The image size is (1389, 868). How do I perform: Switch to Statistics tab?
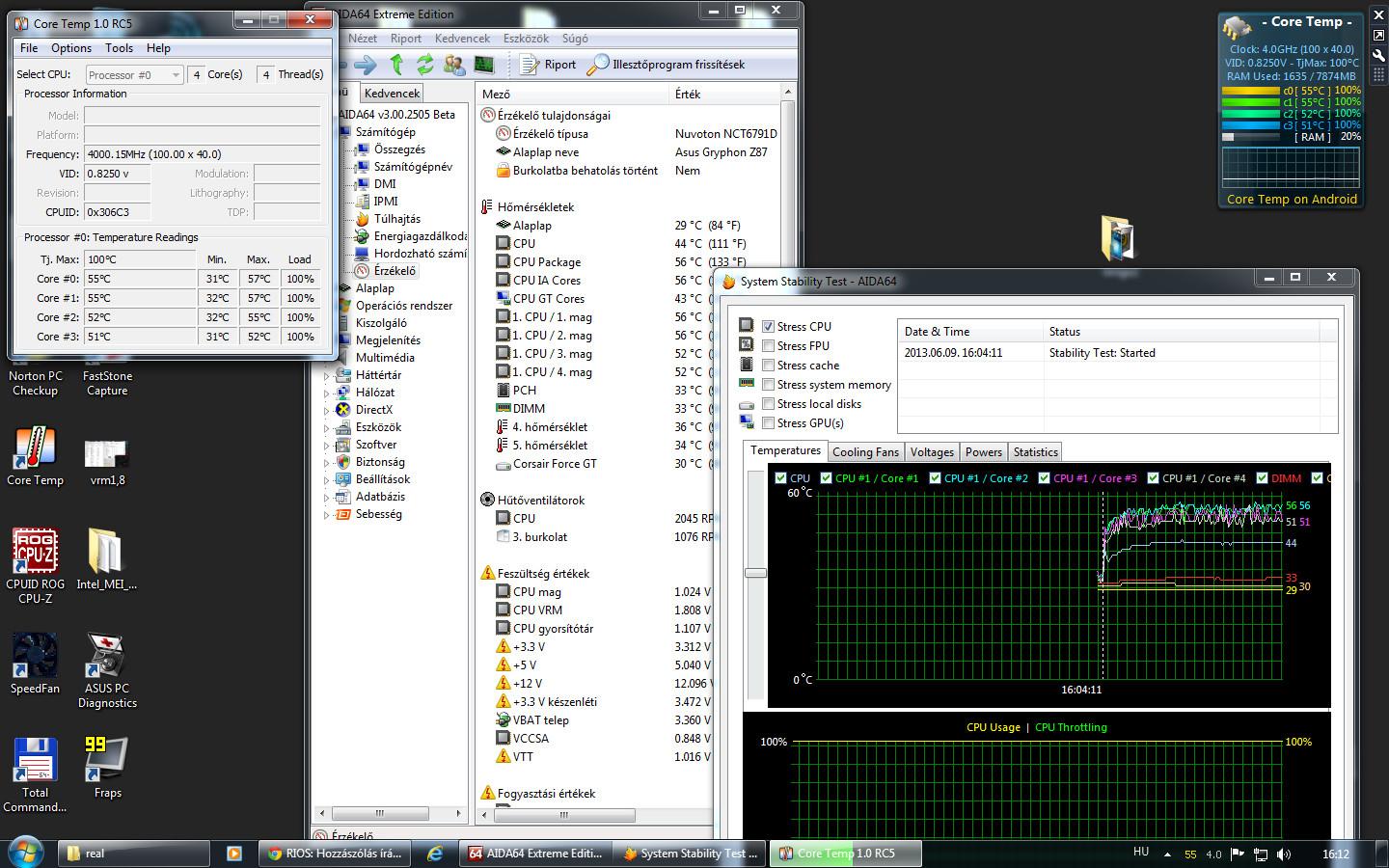(x=1036, y=451)
